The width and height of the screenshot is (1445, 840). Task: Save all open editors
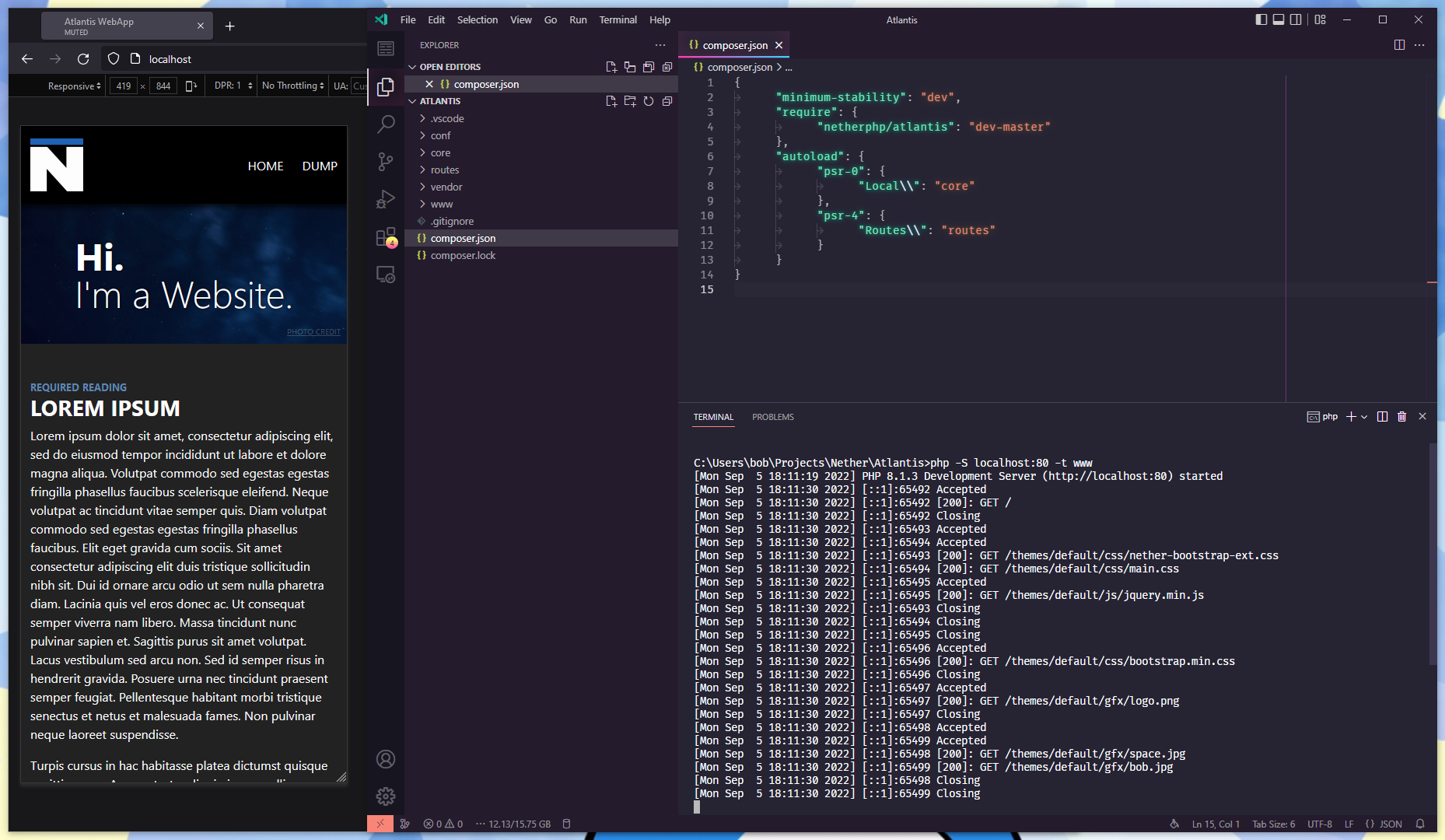tap(649, 67)
